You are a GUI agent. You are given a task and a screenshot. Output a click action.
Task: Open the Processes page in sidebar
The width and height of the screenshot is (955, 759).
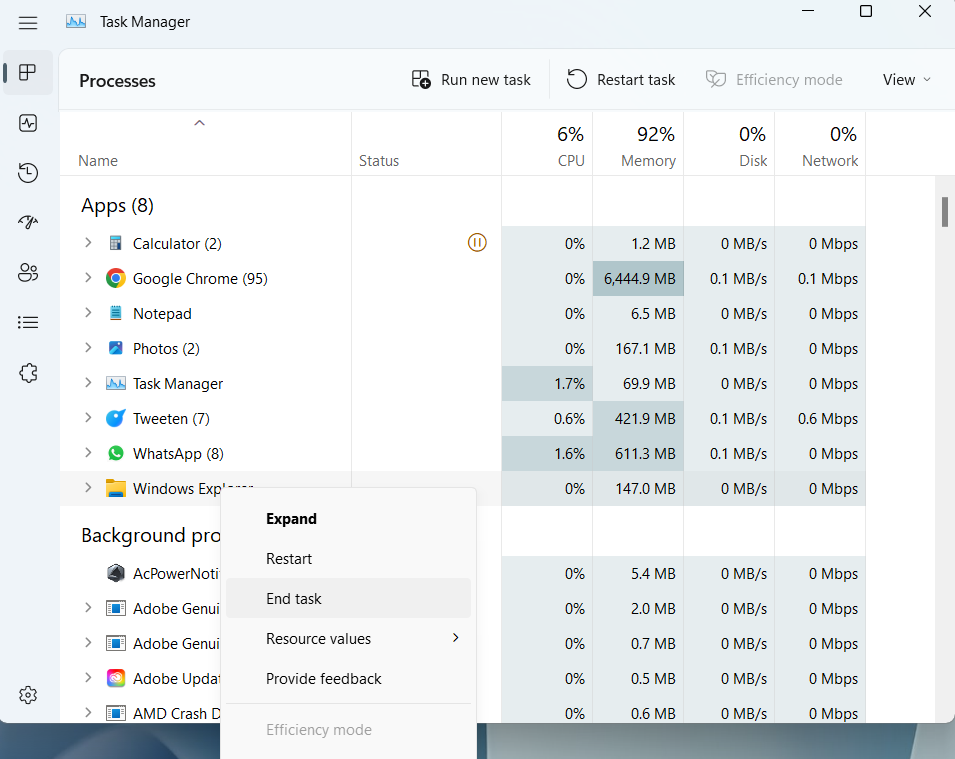pyautogui.click(x=28, y=72)
